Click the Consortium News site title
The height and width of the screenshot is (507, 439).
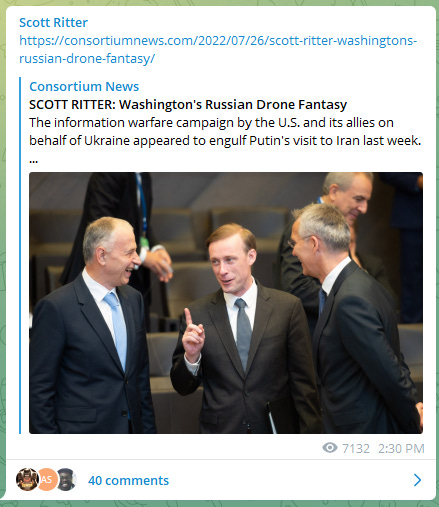(84, 86)
